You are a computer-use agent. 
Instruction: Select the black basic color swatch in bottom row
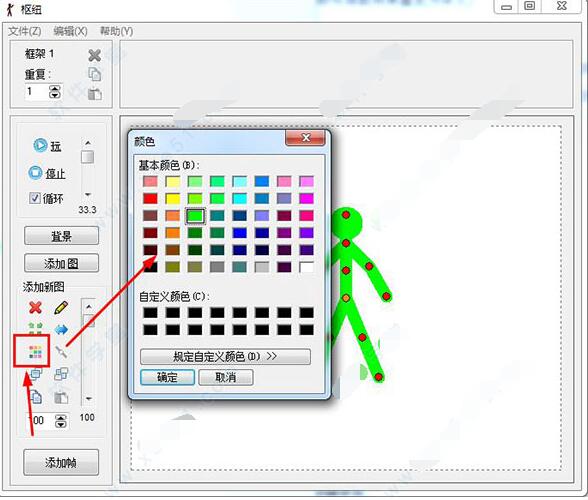(x=150, y=267)
